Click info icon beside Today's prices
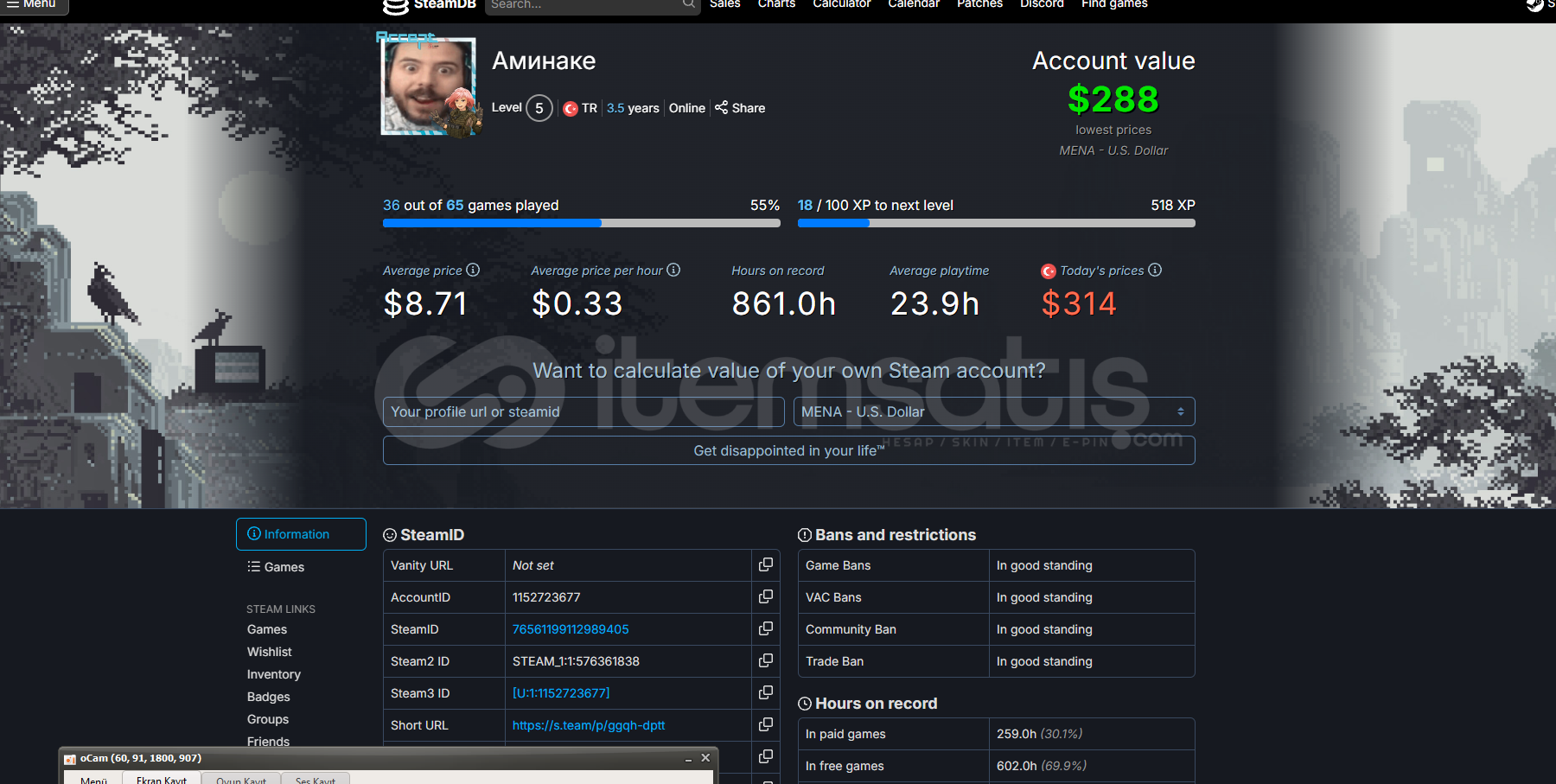The width and height of the screenshot is (1556, 784). 1155,270
